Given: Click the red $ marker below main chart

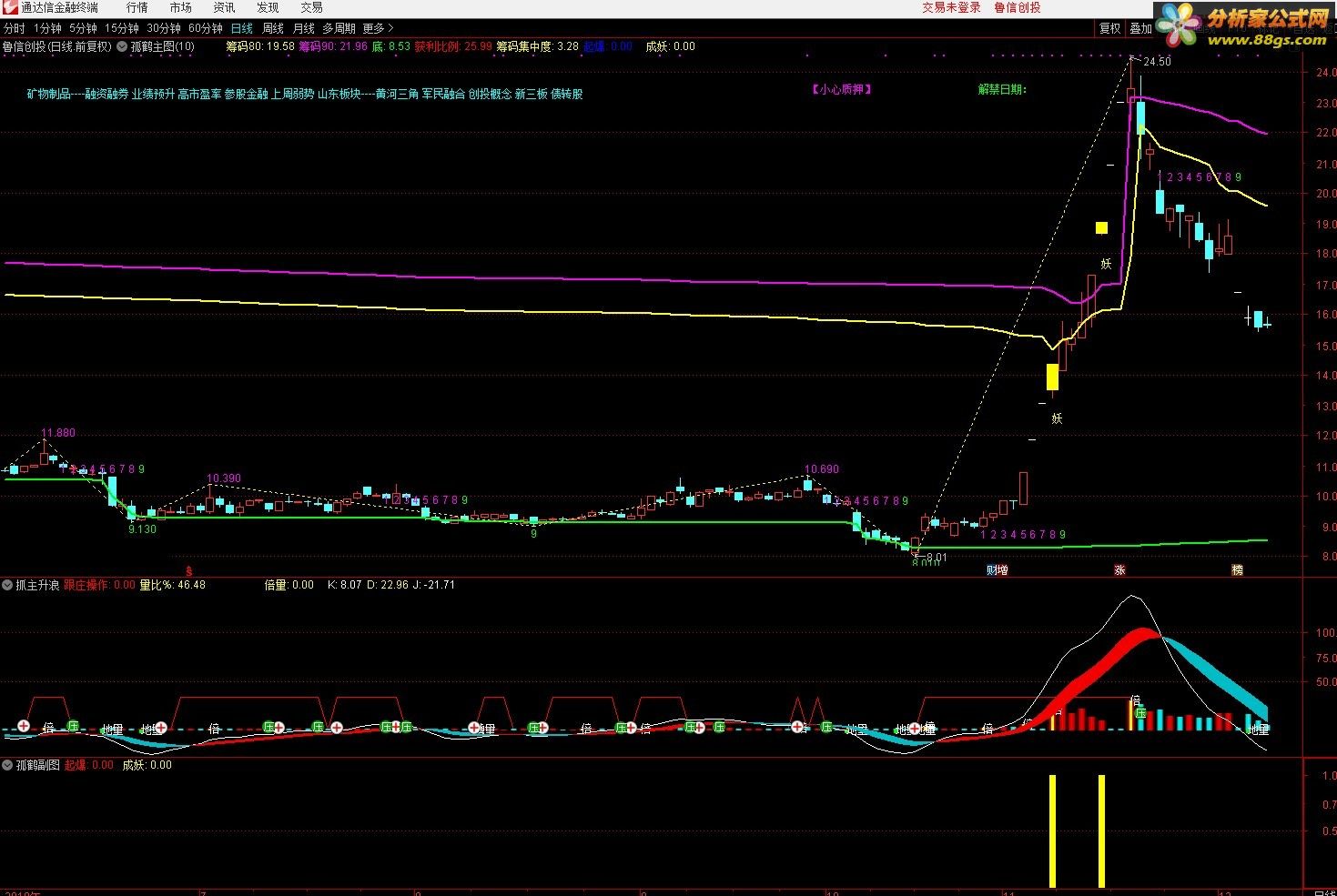Looking at the screenshot, I should click(x=188, y=570).
